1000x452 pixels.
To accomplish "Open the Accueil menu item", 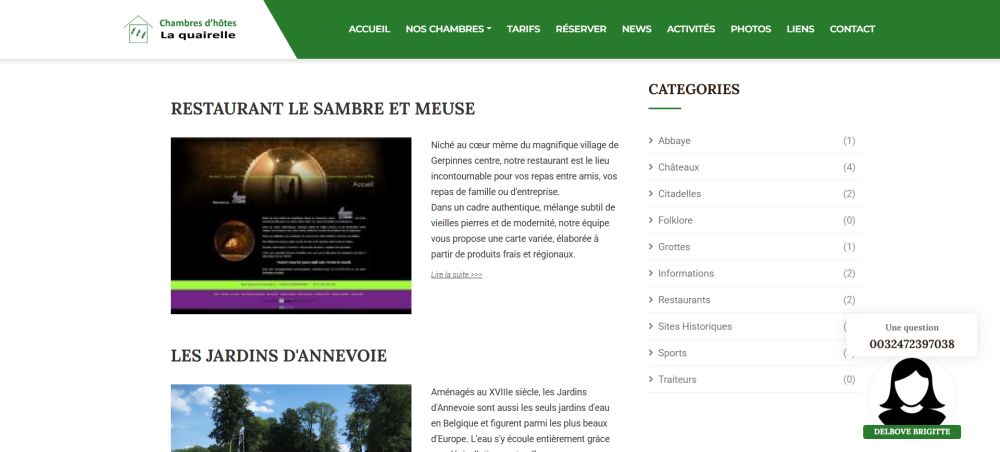I will (369, 29).
